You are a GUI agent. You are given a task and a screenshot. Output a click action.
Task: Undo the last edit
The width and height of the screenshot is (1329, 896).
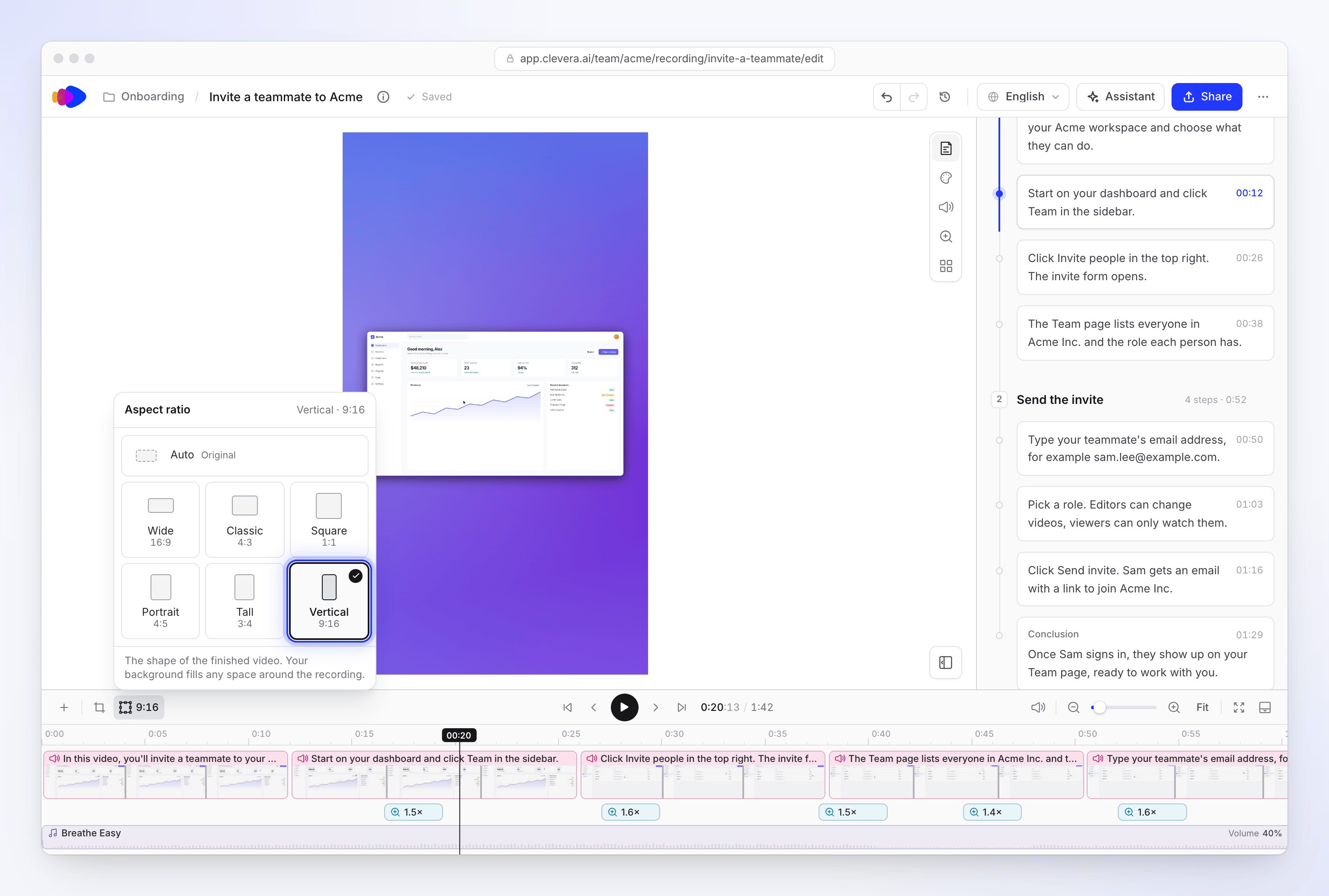click(886, 96)
